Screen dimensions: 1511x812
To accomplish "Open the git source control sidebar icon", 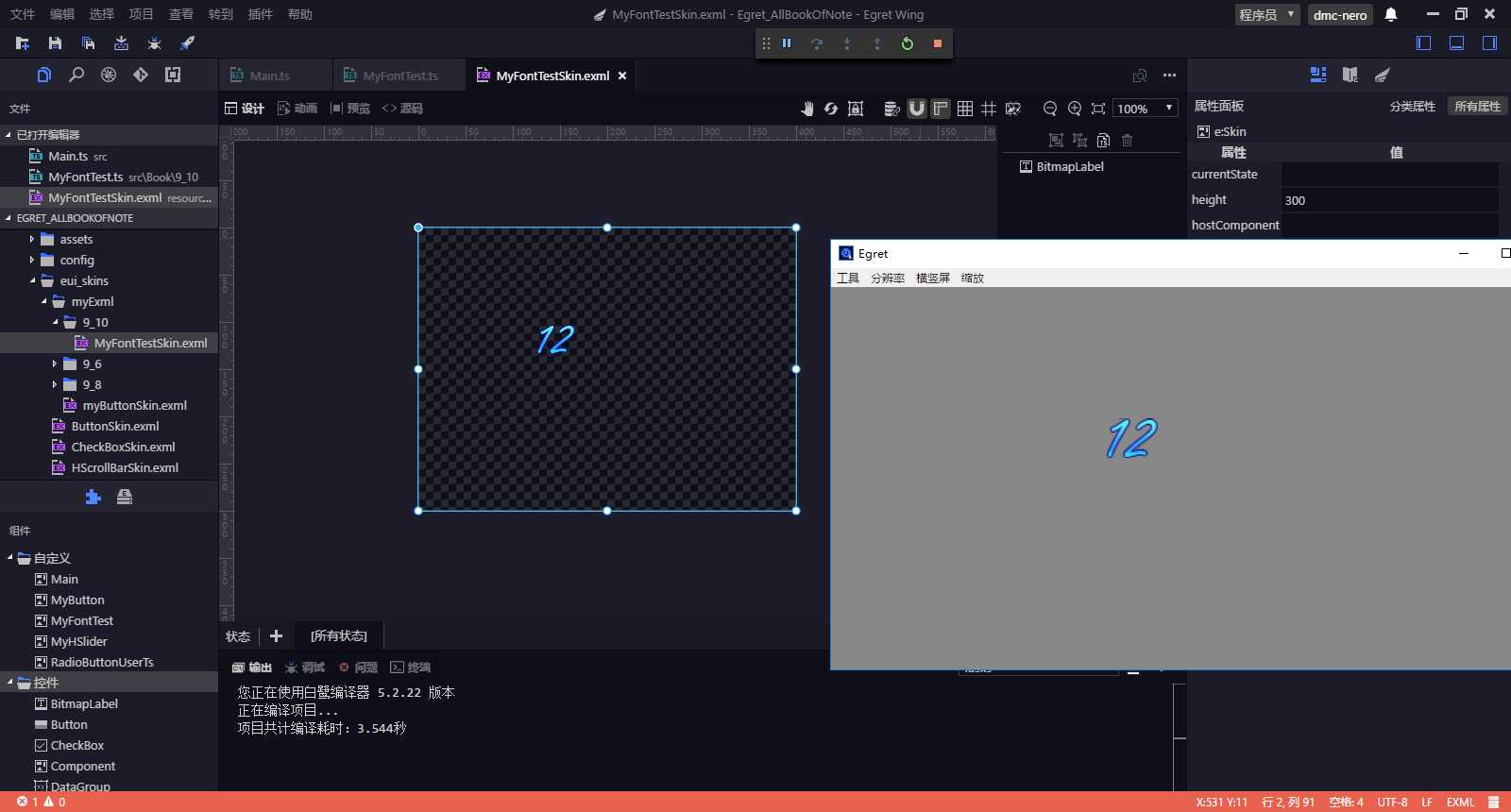I will 141,75.
